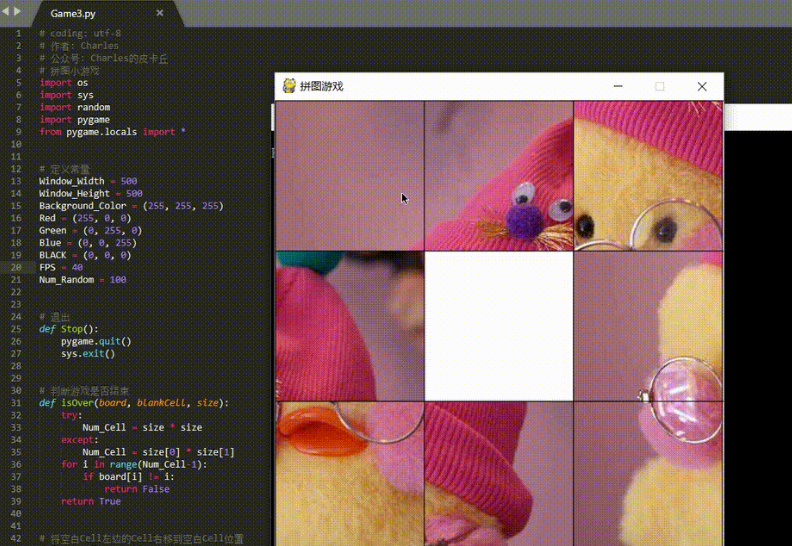Click the disabled maximize button of puzzle window
This screenshot has width=792, height=546.
(x=660, y=86)
